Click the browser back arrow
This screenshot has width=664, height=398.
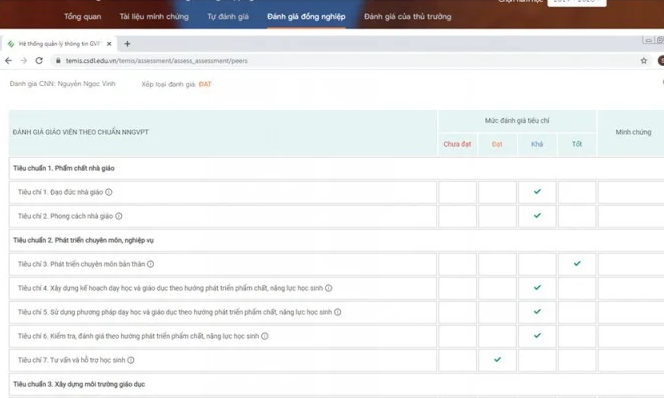point(8,61)
